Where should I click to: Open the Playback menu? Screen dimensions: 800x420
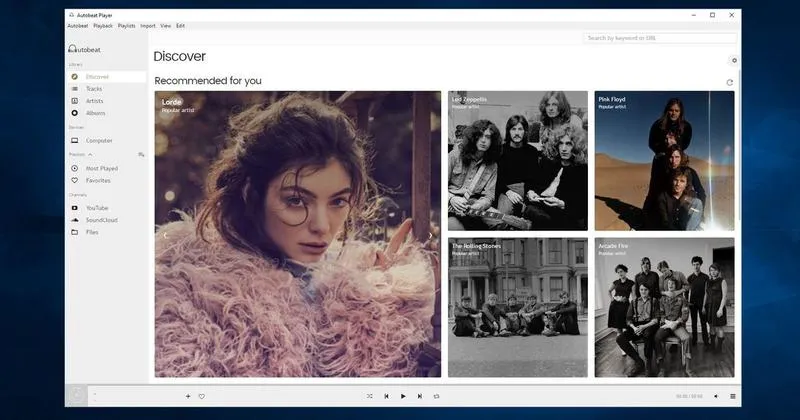(x=103, y=26)
